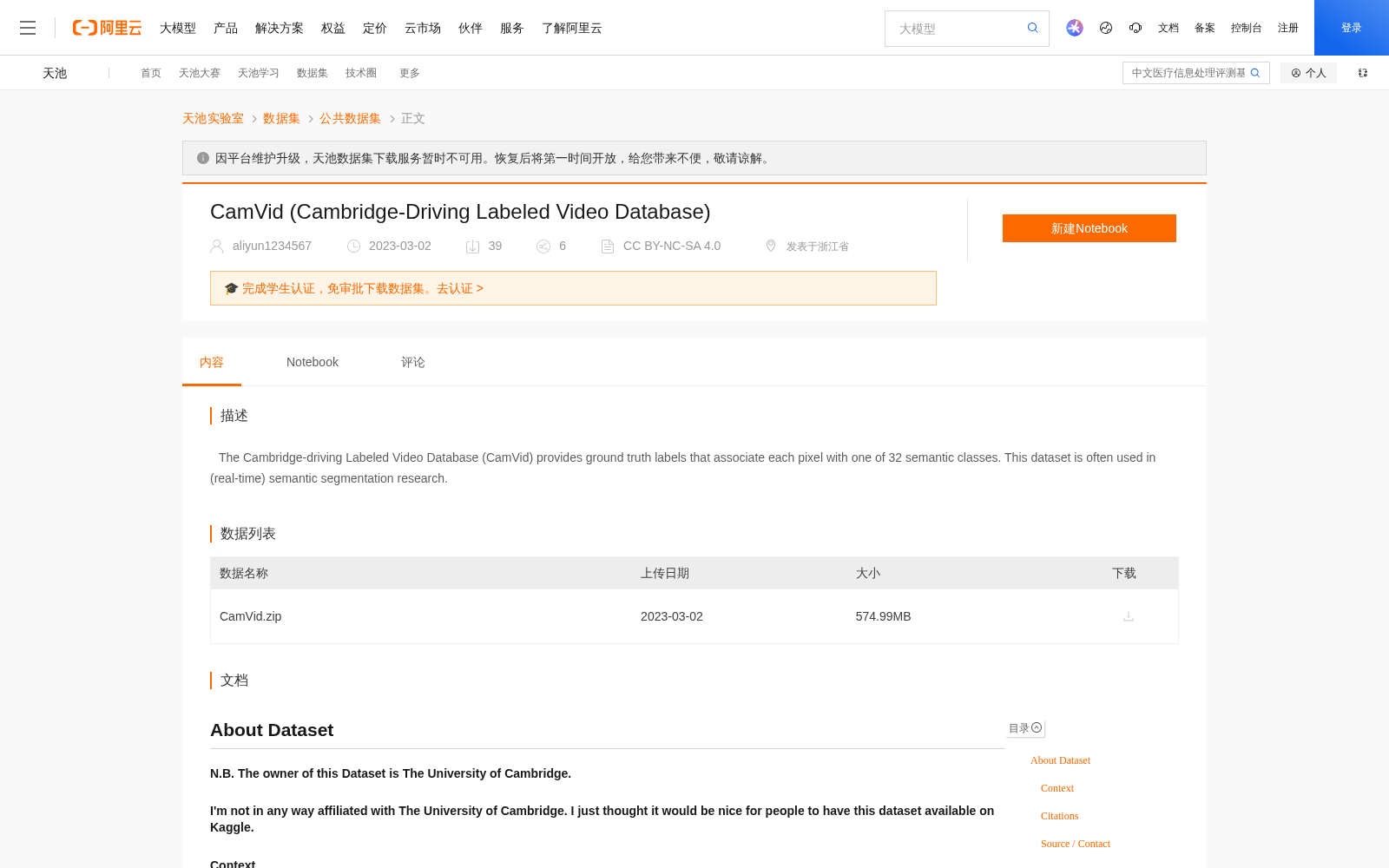Jump to Context in contents
Image resolution: width=1389 pixels, height=868 pixels.
1057,788
